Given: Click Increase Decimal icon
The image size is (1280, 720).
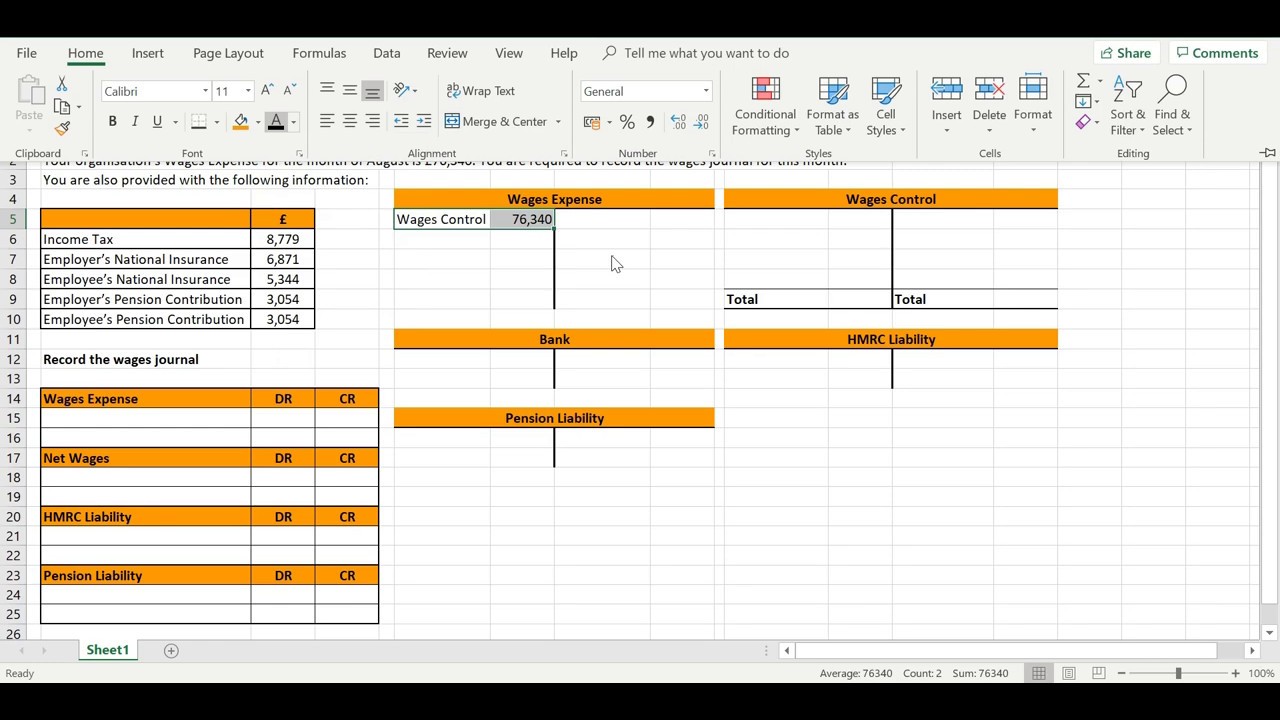Looking at the screenshot, I should pyautogui.click(x=678, y=122).
